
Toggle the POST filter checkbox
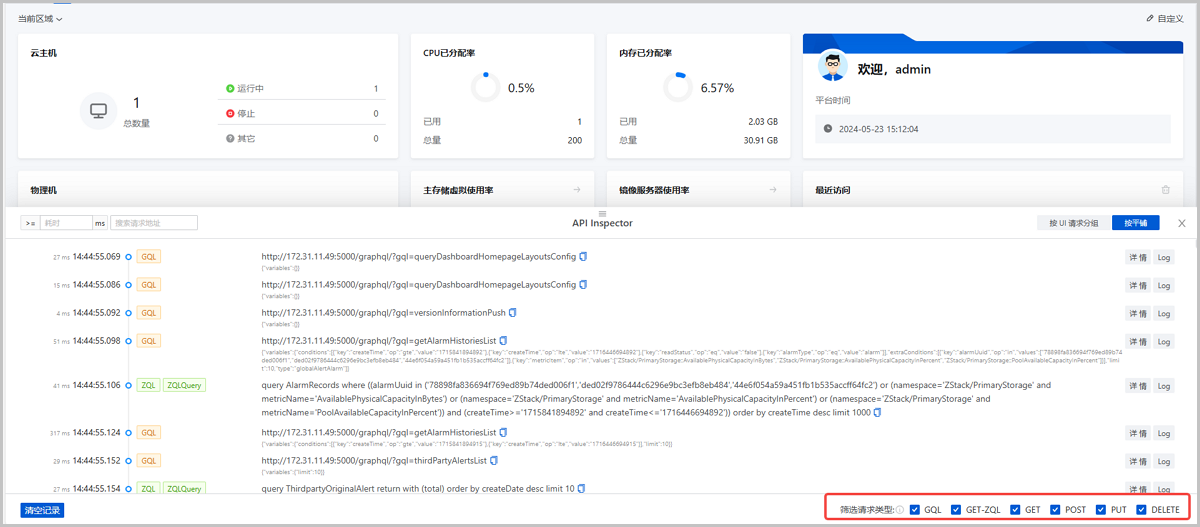coord(1056,510)
